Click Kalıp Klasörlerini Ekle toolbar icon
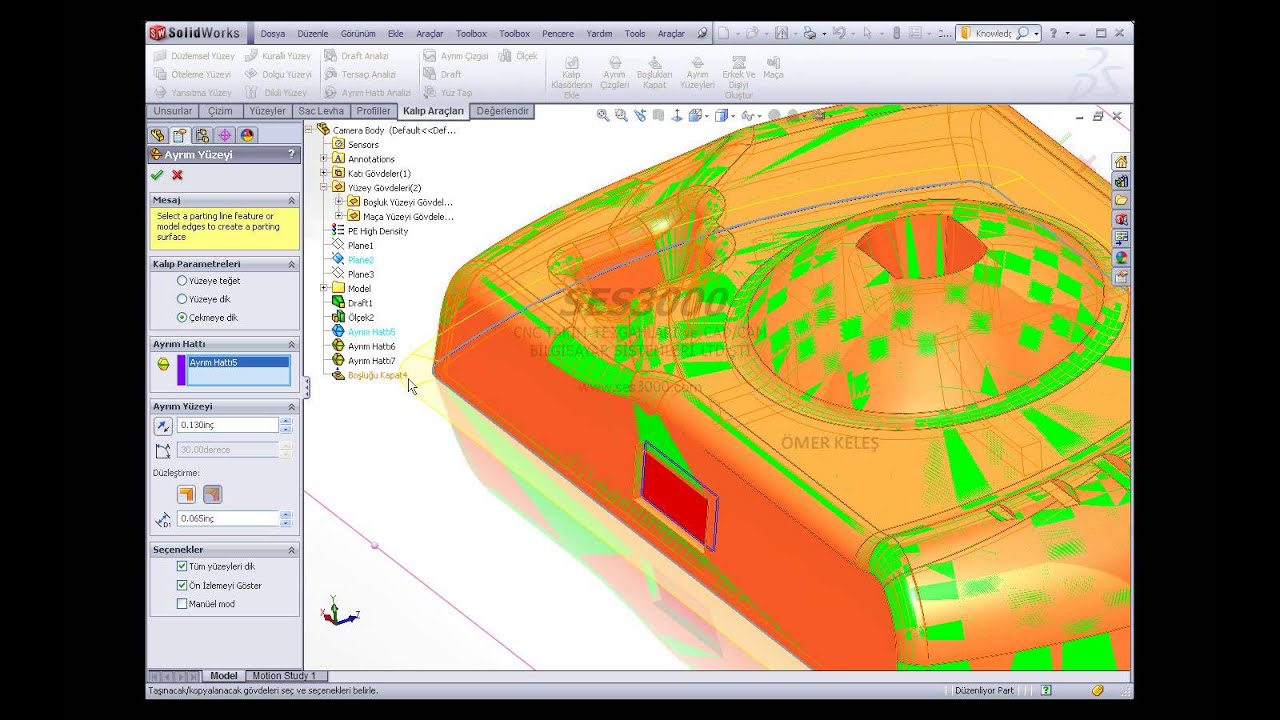Image resolution: width=1280 pixels, height=720 pixels. 571,77
